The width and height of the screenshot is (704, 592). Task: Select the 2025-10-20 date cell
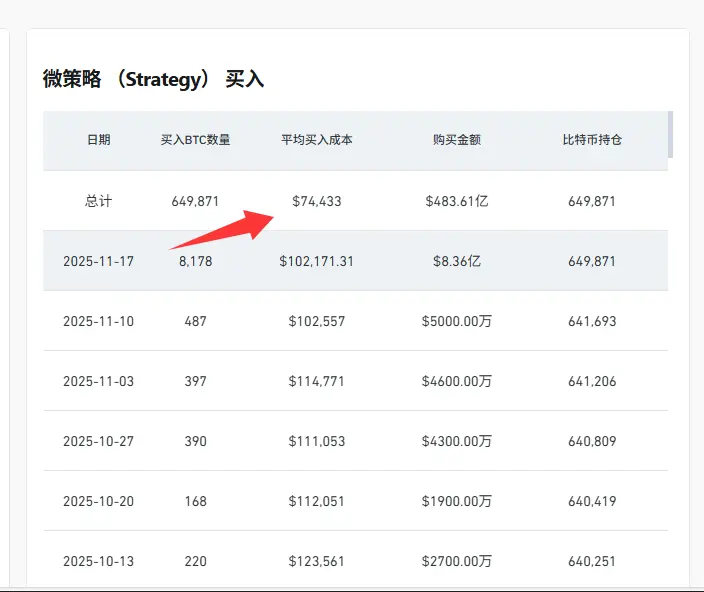[x=98, y=501]
